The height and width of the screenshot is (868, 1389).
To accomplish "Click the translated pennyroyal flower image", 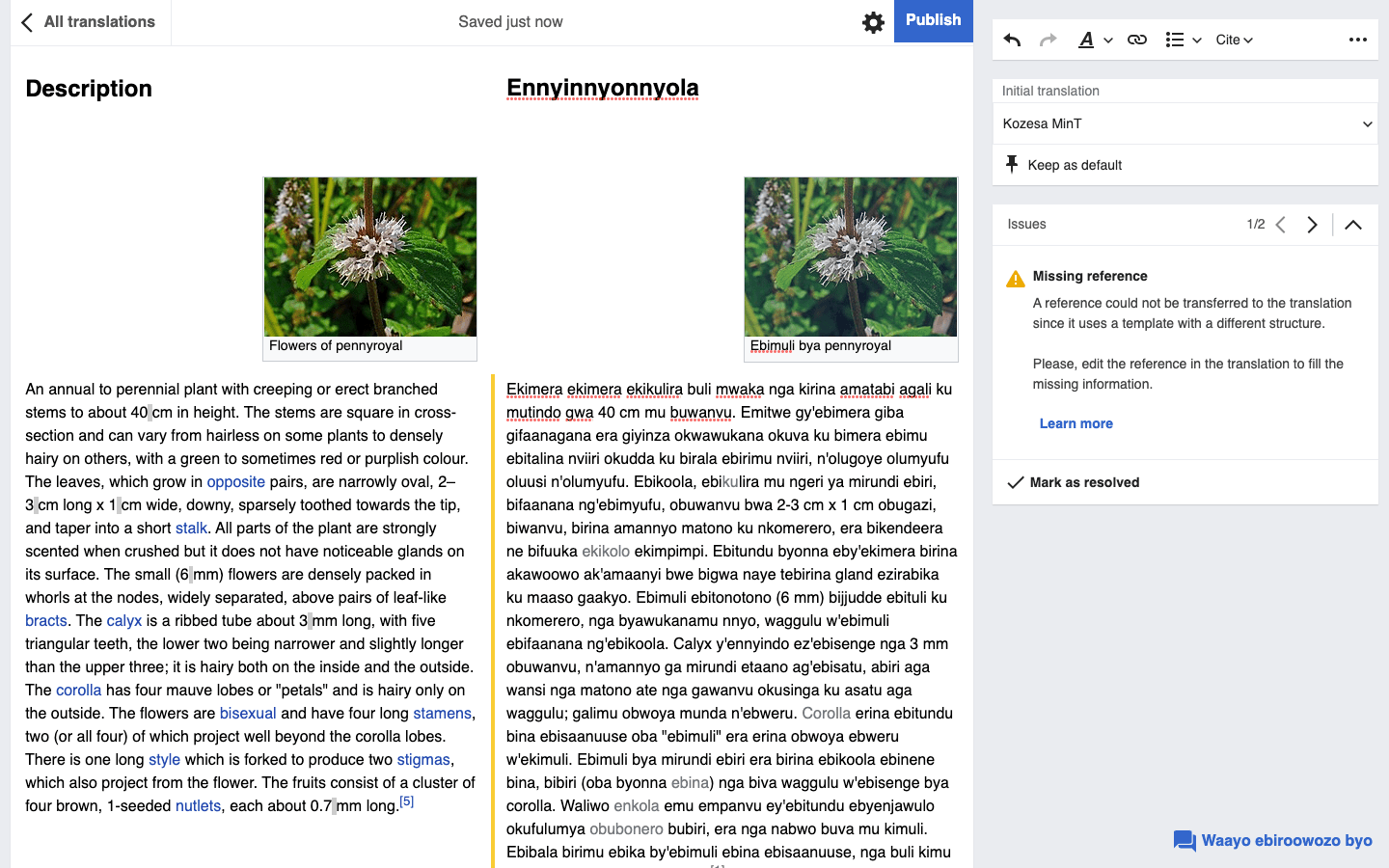I will (850, 257).
